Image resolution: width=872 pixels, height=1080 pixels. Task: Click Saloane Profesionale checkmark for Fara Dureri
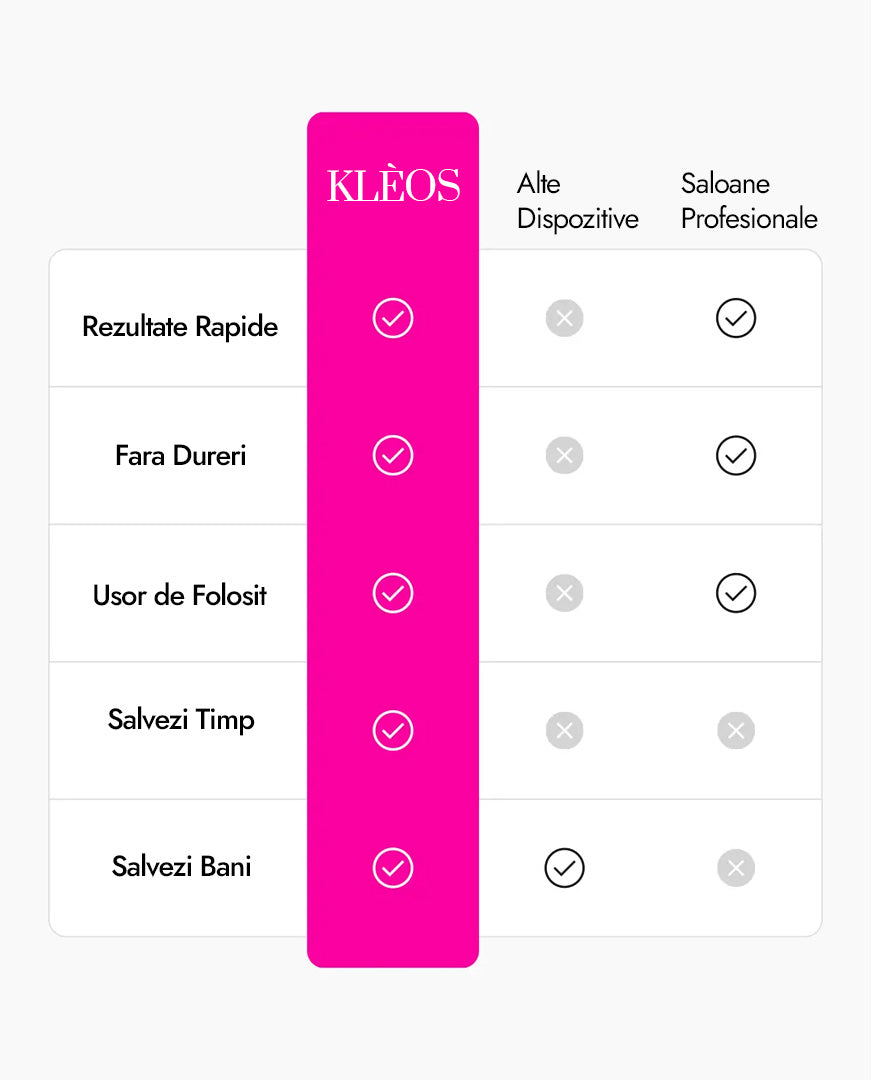pyautogui.click(x=736, y=456)
